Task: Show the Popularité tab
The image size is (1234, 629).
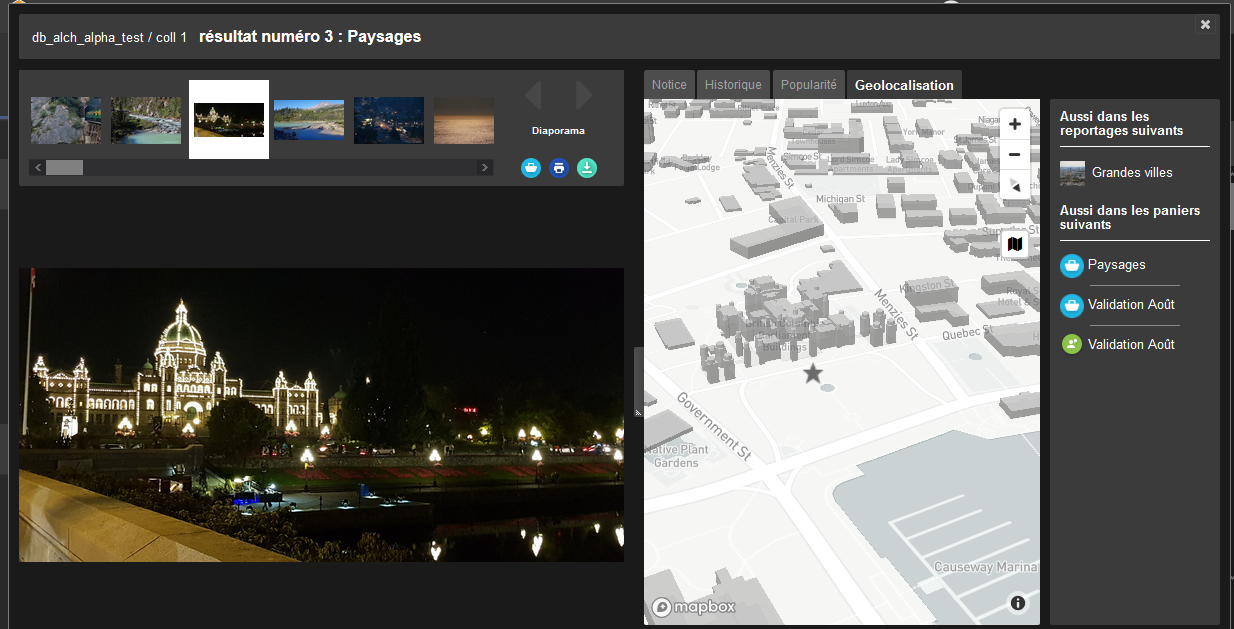Action: (808, 85)
